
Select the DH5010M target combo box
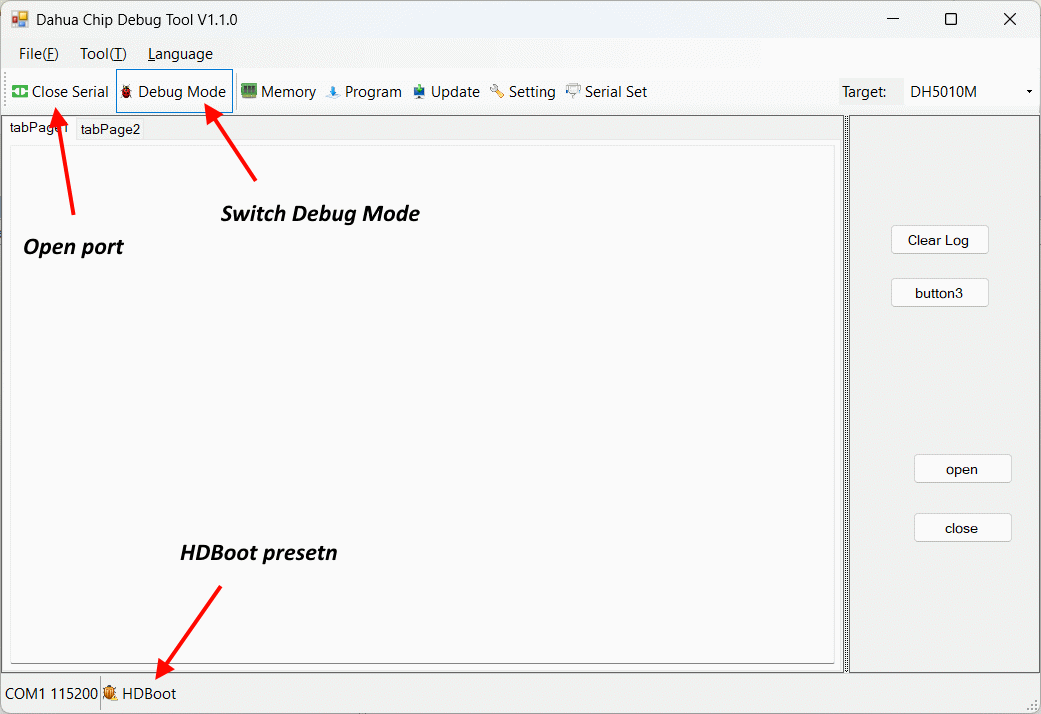point(960,92)
